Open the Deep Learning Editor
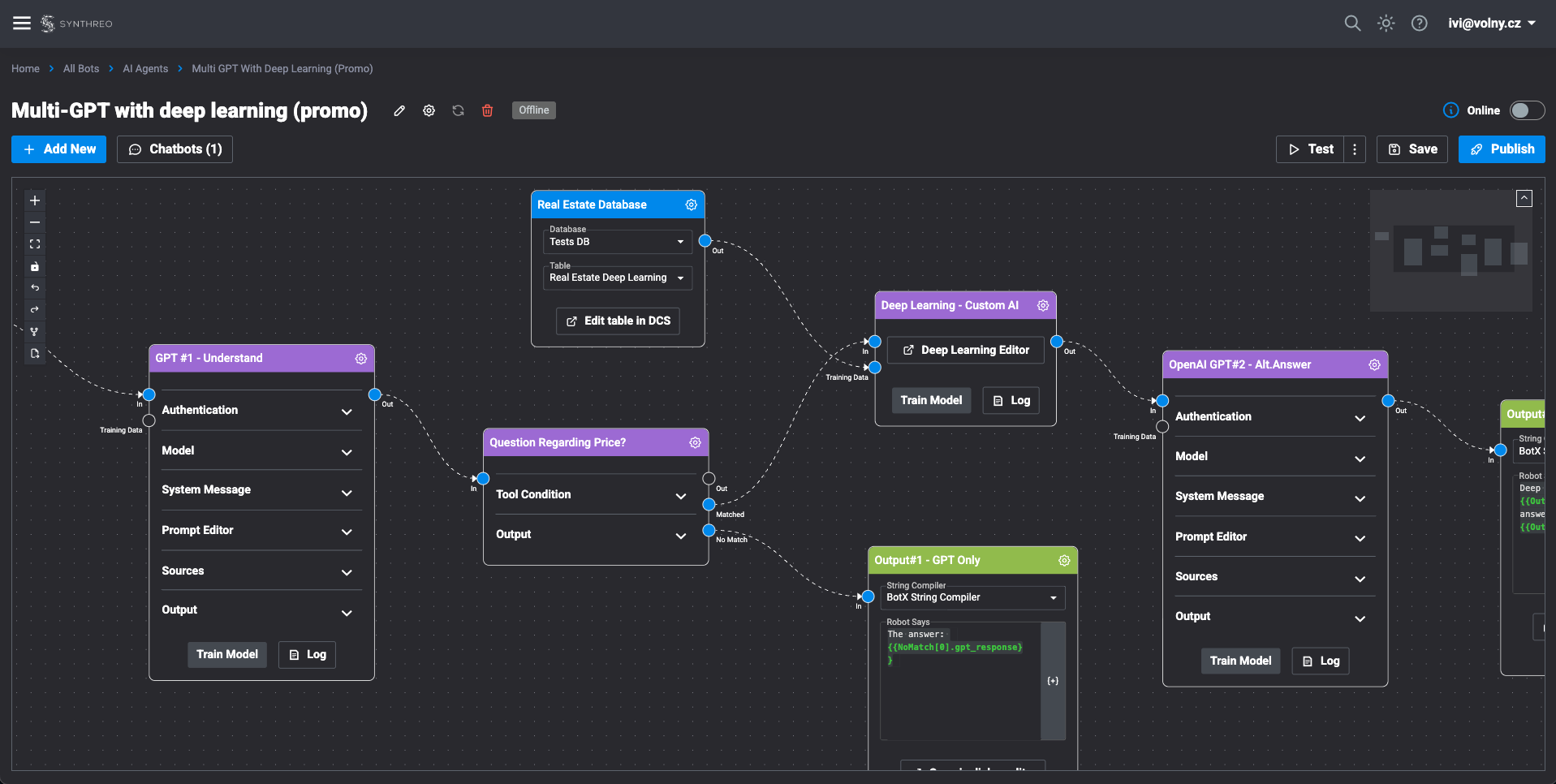The image size is (1556, 784). pyautogui.click(x=965, y=350)
